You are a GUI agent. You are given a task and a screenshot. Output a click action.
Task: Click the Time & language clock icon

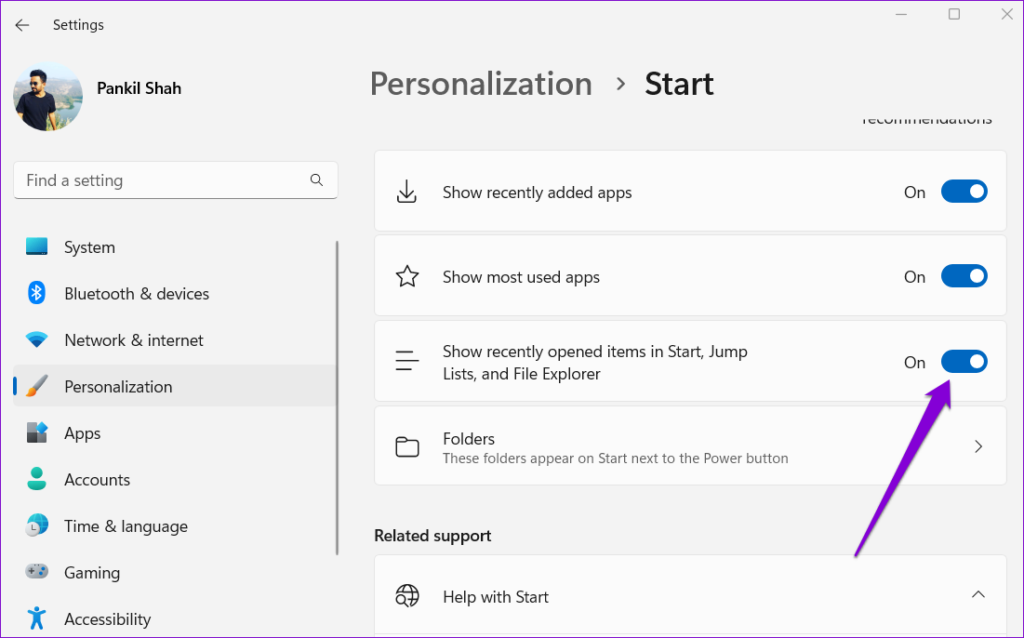37,526
